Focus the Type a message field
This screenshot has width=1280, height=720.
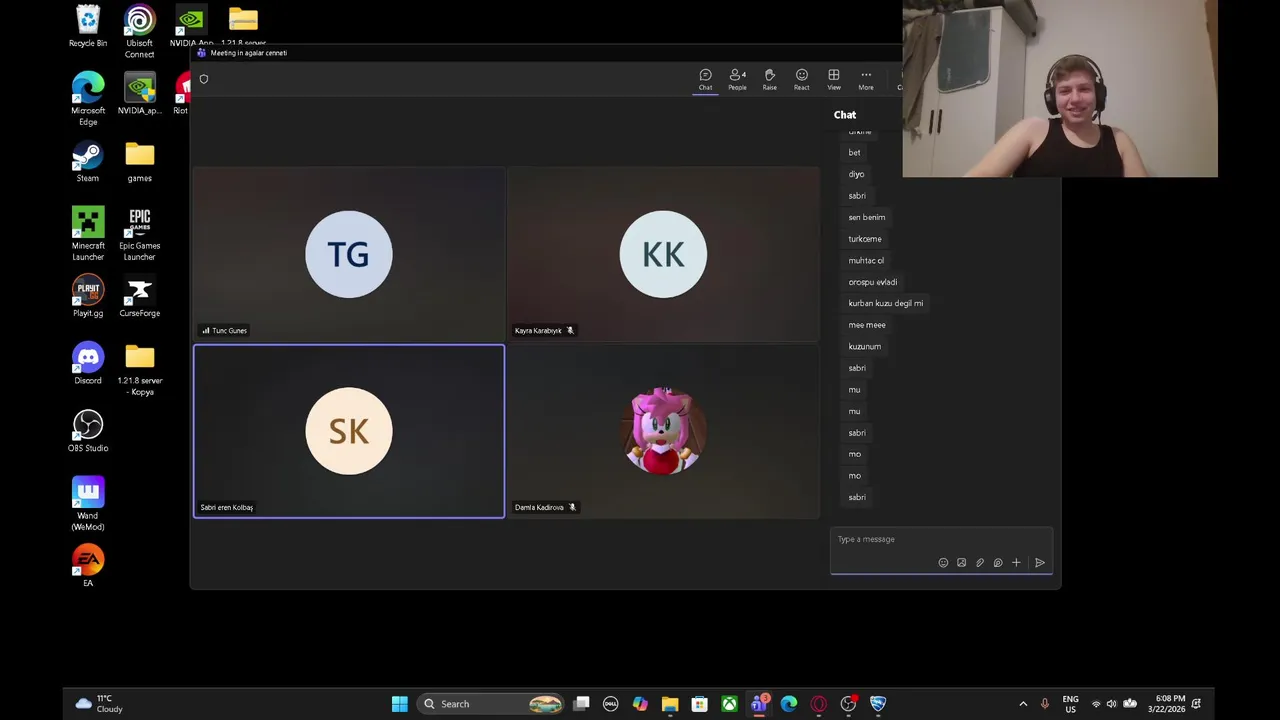pos(941,539)
